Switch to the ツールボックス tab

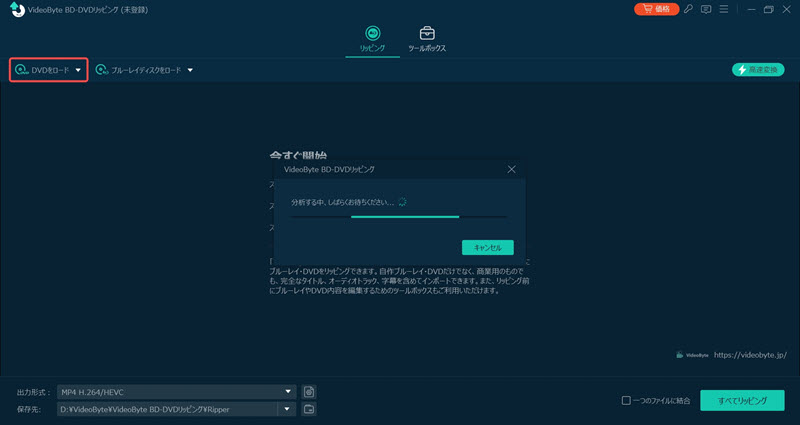[x=427, y=39]
